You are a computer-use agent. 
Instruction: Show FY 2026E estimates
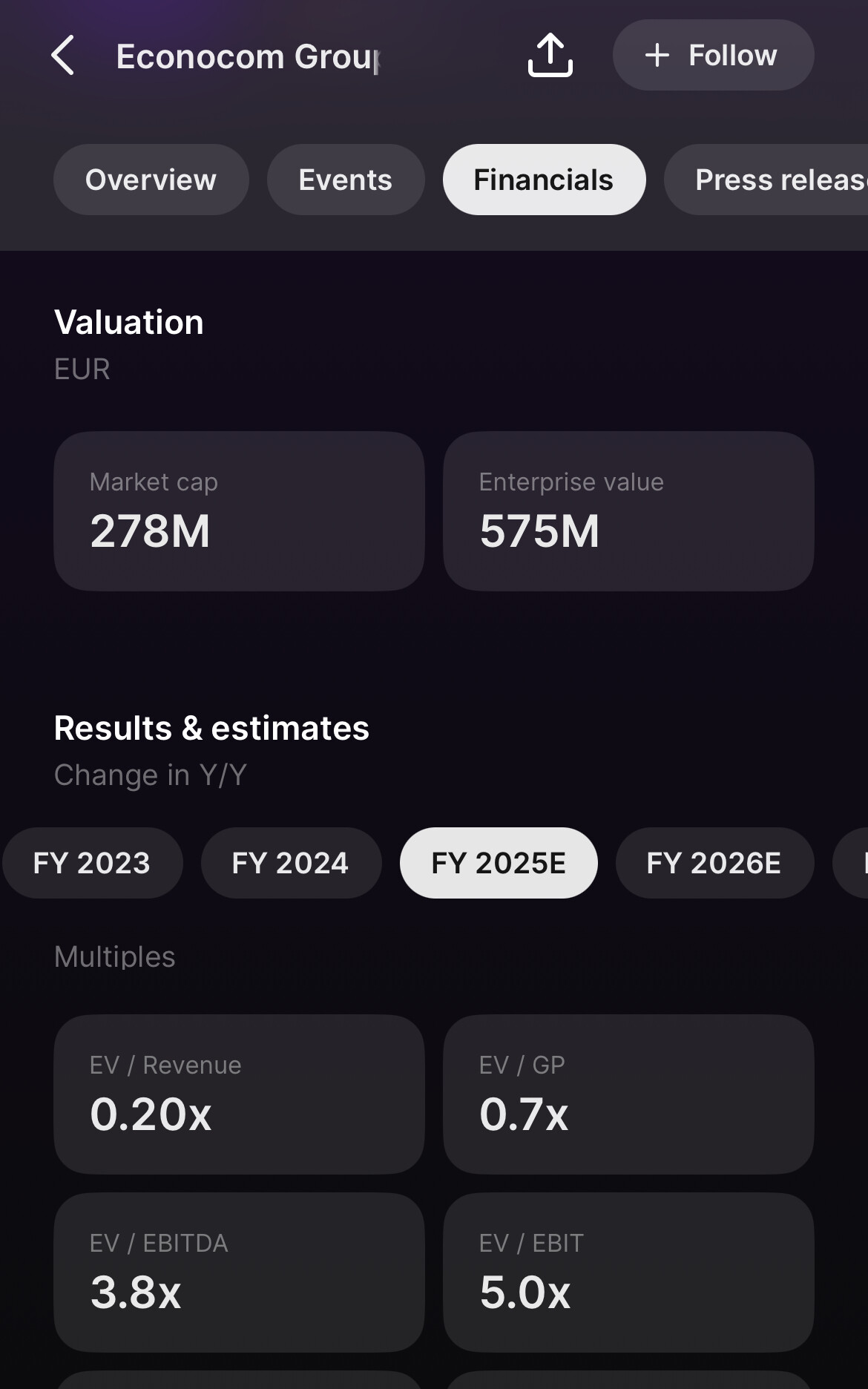click(714, 863)
